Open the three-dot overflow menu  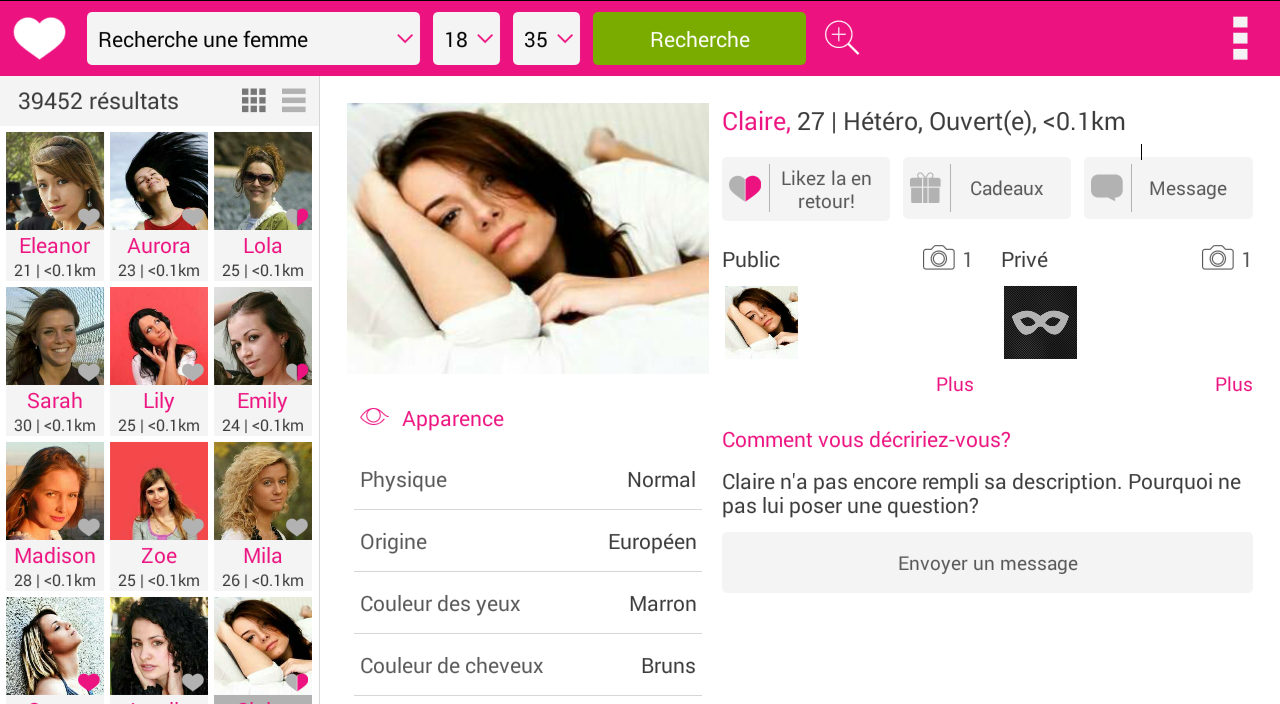click(1240, 38)
